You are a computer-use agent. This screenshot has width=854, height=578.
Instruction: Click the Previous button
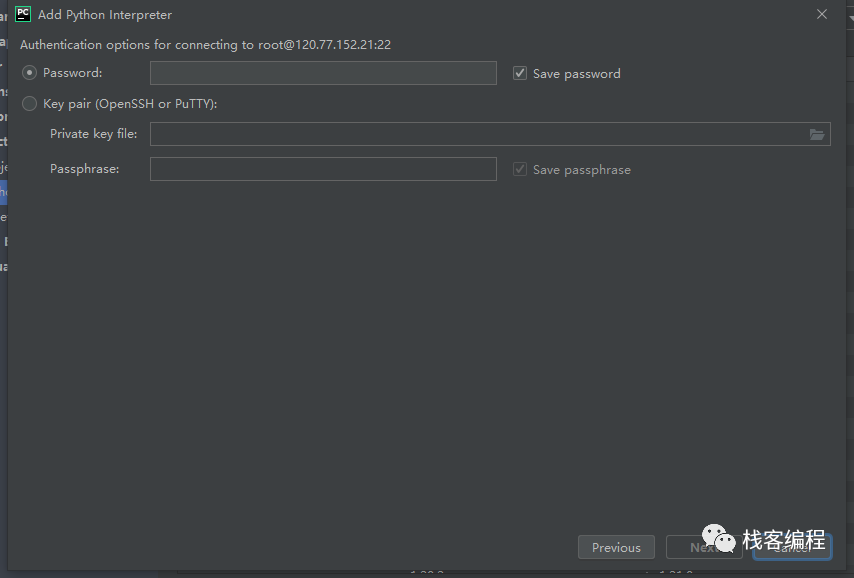pyautogui.click(x=616, y=547)
